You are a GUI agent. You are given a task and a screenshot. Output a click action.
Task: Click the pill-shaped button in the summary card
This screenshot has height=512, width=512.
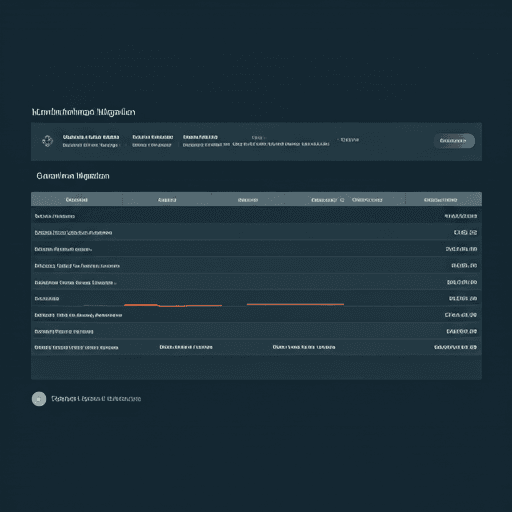tap(454, 141)
